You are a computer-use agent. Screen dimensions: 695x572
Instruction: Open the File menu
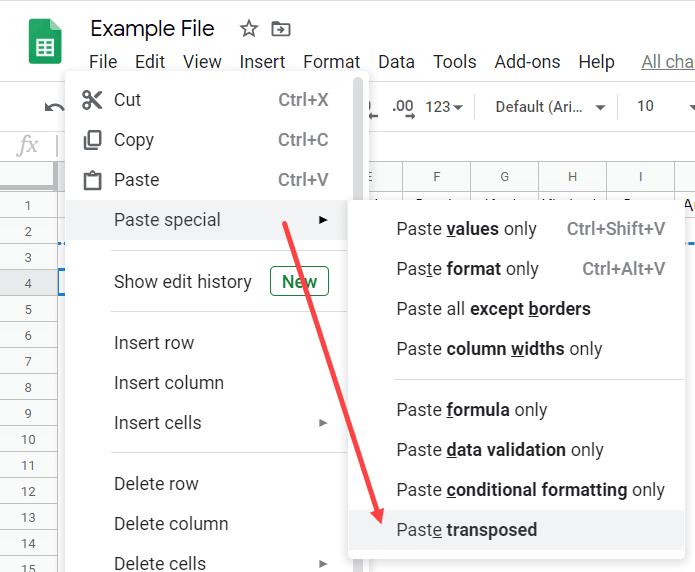(103, 62)
